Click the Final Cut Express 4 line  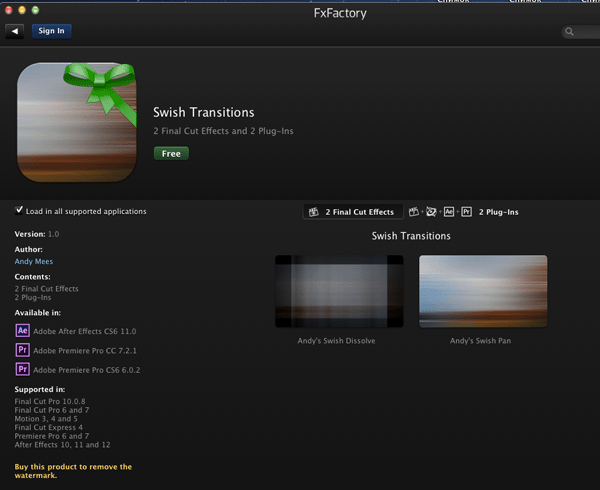[x=49, y=428]
